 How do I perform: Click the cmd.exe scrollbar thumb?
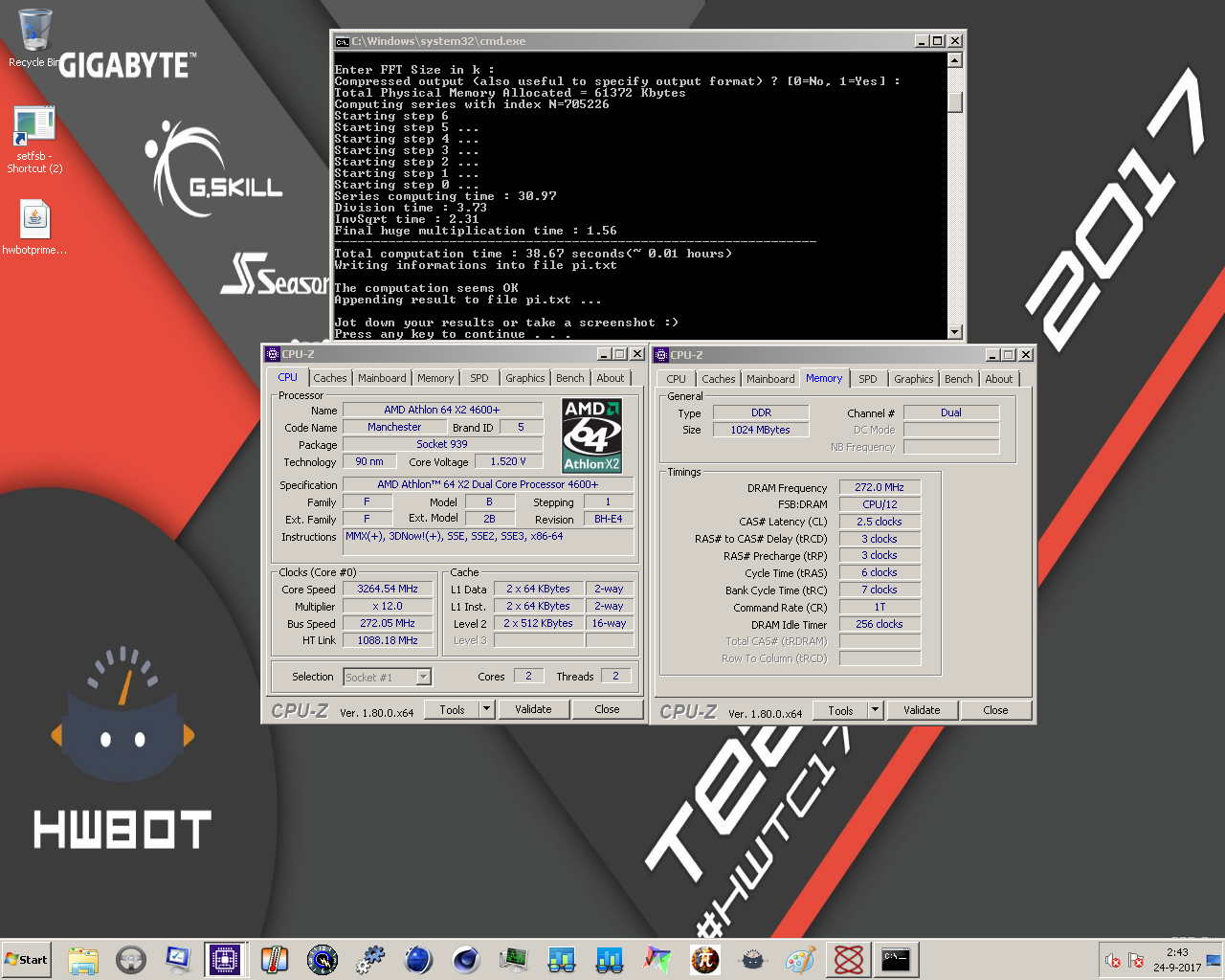(954, 101)
